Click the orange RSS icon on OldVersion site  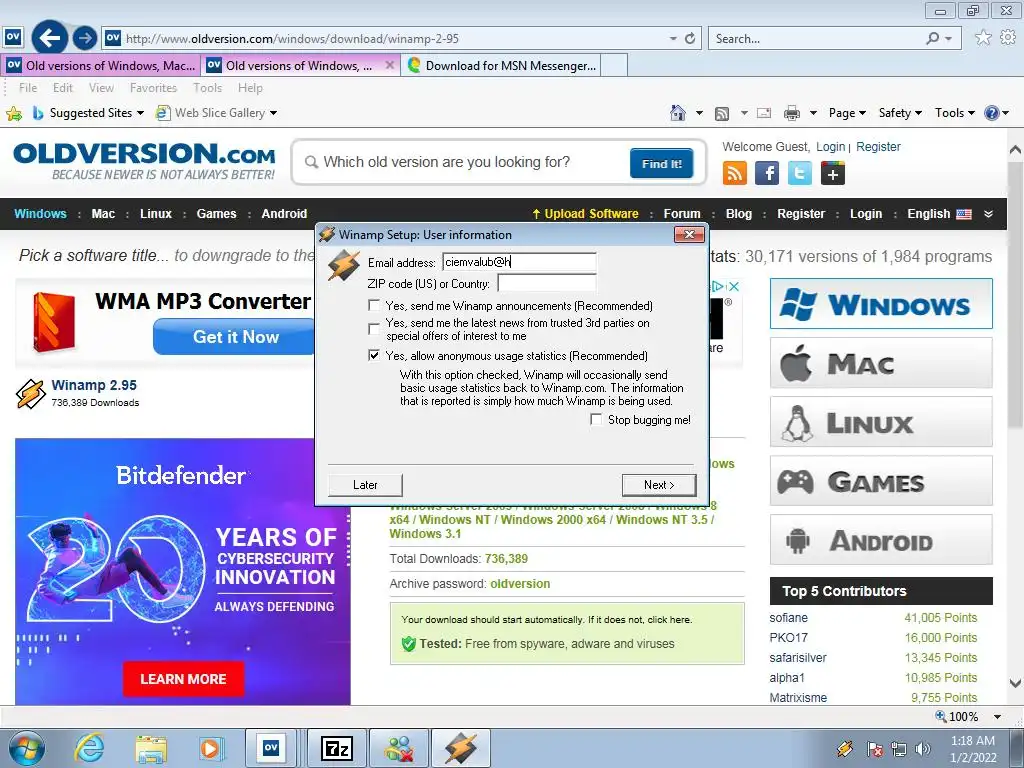(735, 173)
